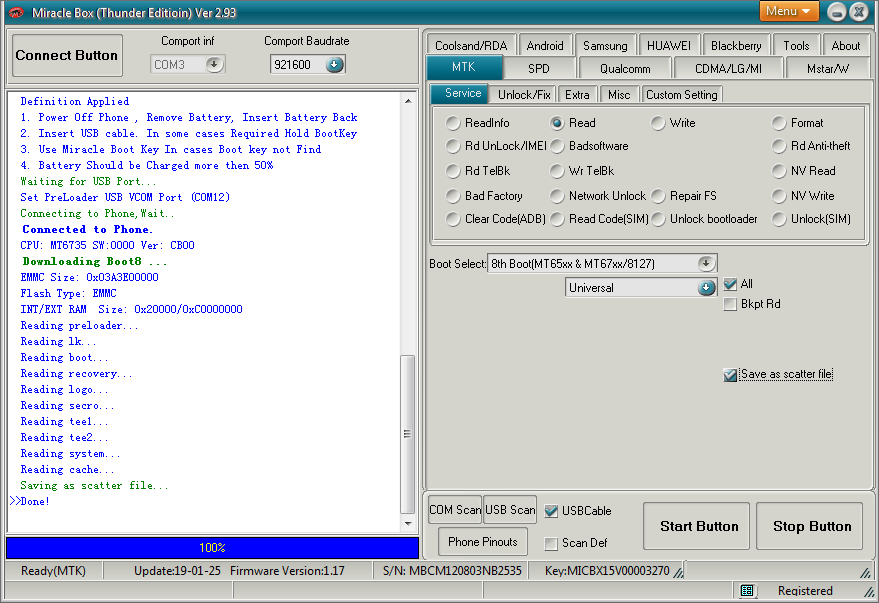Open the Misc sub-tab
Image resolution: width=879 pixels, height=603 pixels.
pyautogui.click(x=619, y=95)
